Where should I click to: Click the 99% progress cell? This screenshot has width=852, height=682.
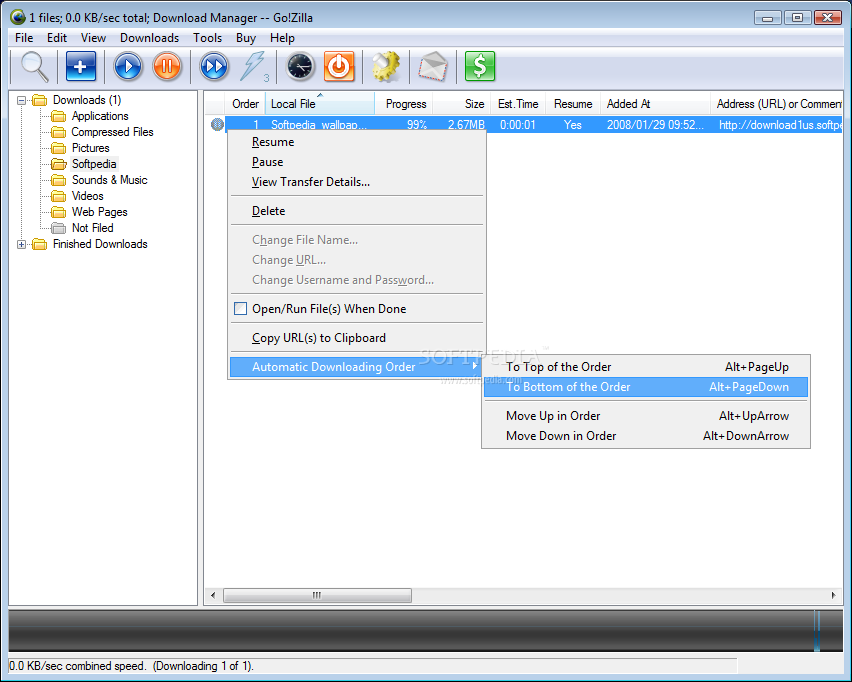417,124
